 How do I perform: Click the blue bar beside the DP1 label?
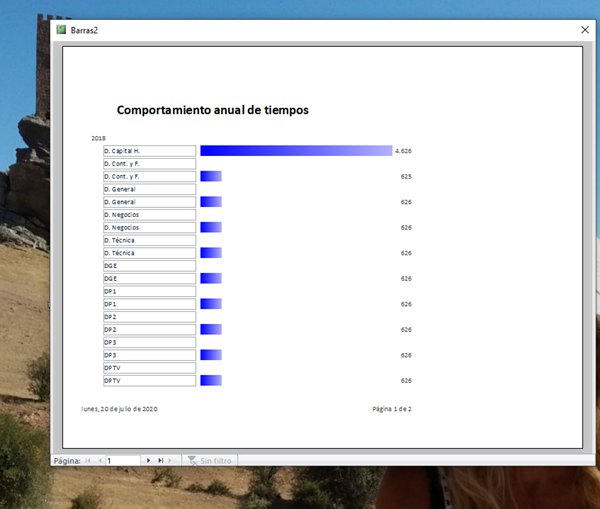coord(211,304)
